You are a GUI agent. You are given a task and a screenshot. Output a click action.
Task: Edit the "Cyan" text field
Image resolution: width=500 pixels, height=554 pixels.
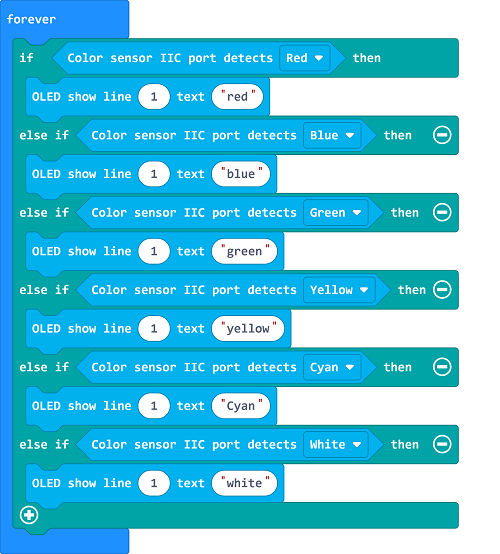coord(241,406)
